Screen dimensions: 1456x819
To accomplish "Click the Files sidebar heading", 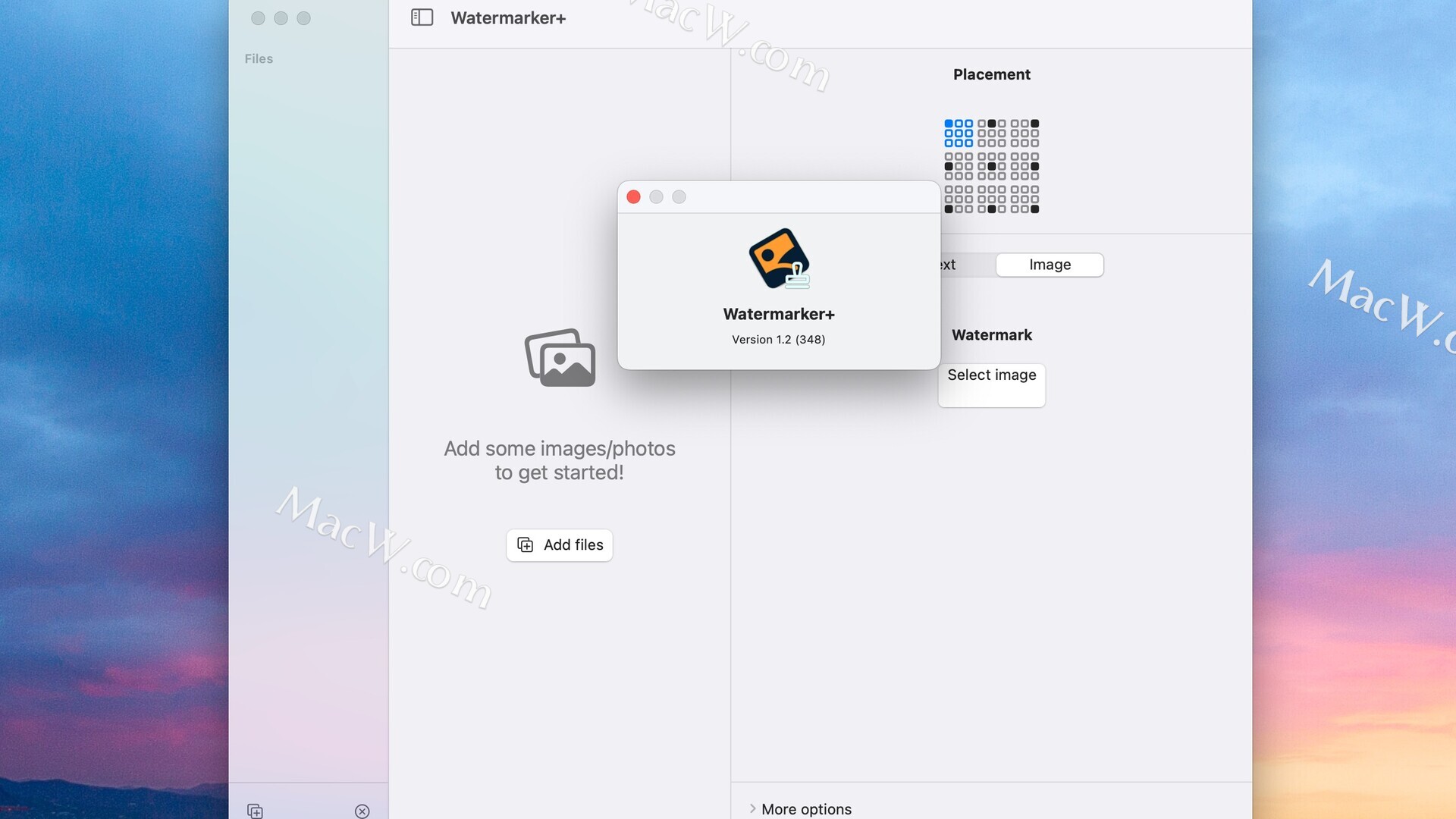I will tap(259, 58).
